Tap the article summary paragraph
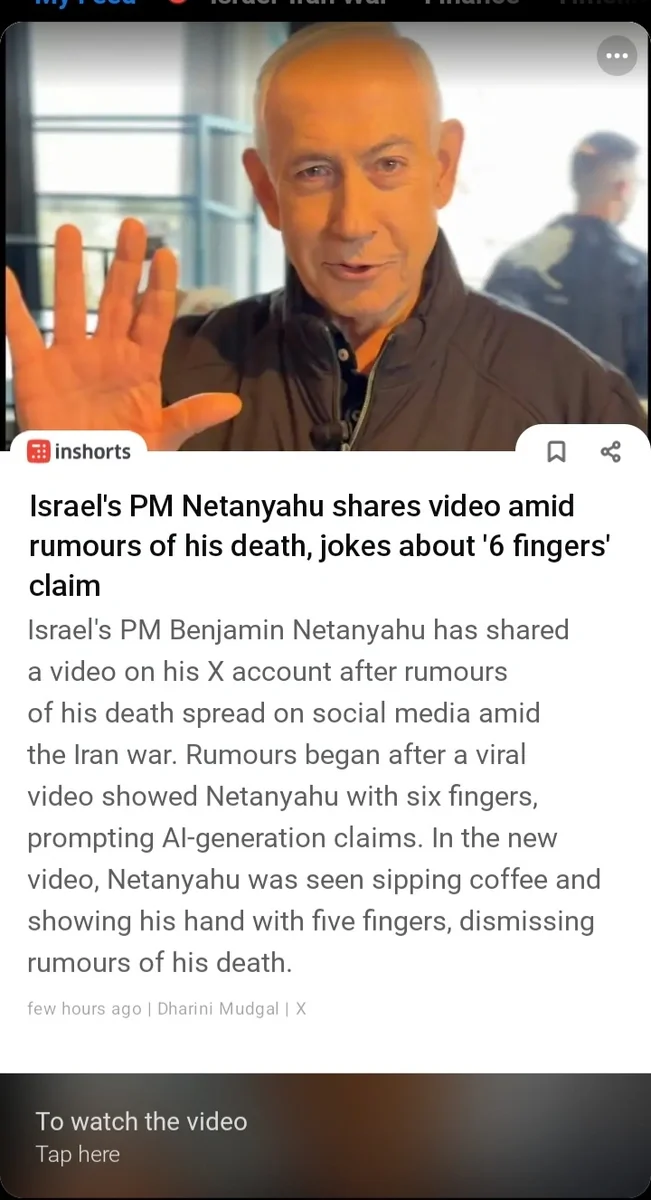The width and height of the screenshot is (651, 1200). tap(314, 796)
